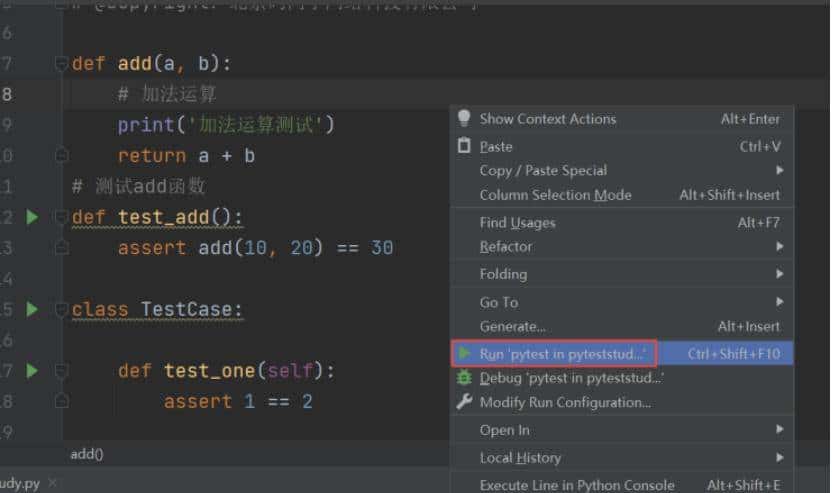This screenshot has height=493, width=832.
Task: Collapse the fold marker on class TestCase line
Action: pos(61,309)
